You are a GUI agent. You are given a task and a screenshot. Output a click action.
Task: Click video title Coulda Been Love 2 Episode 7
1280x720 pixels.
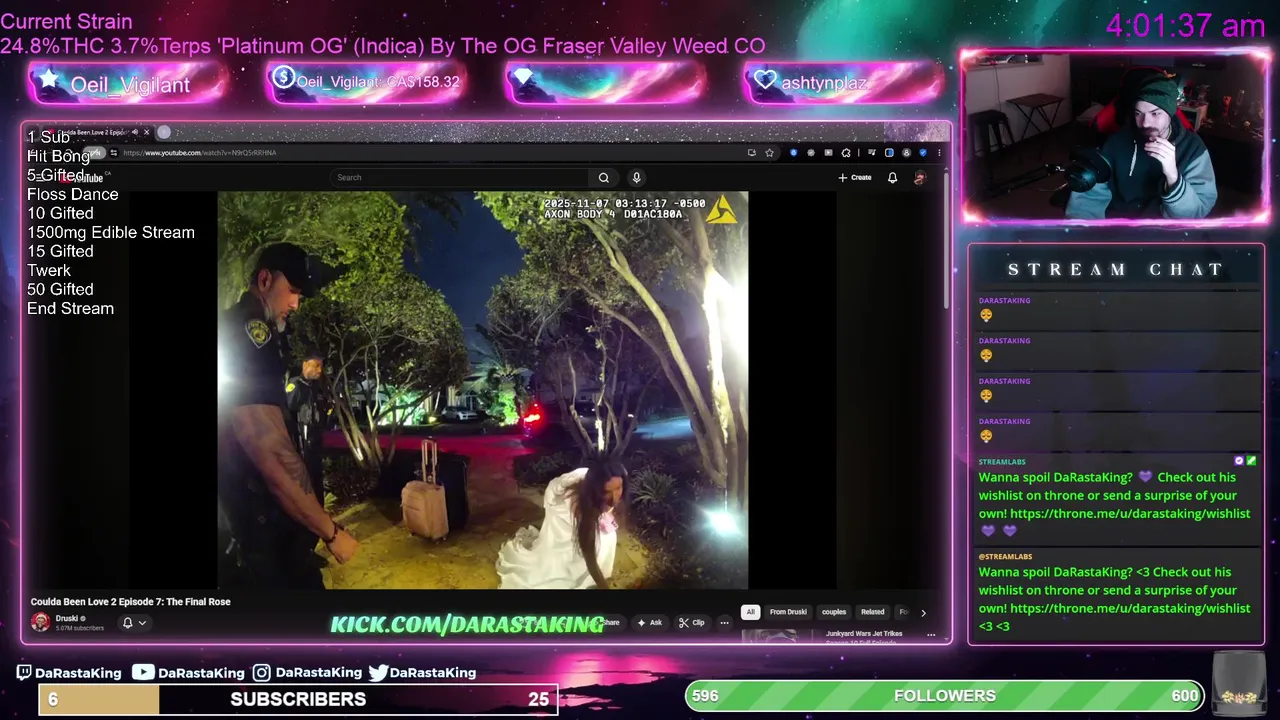(131, 602)
